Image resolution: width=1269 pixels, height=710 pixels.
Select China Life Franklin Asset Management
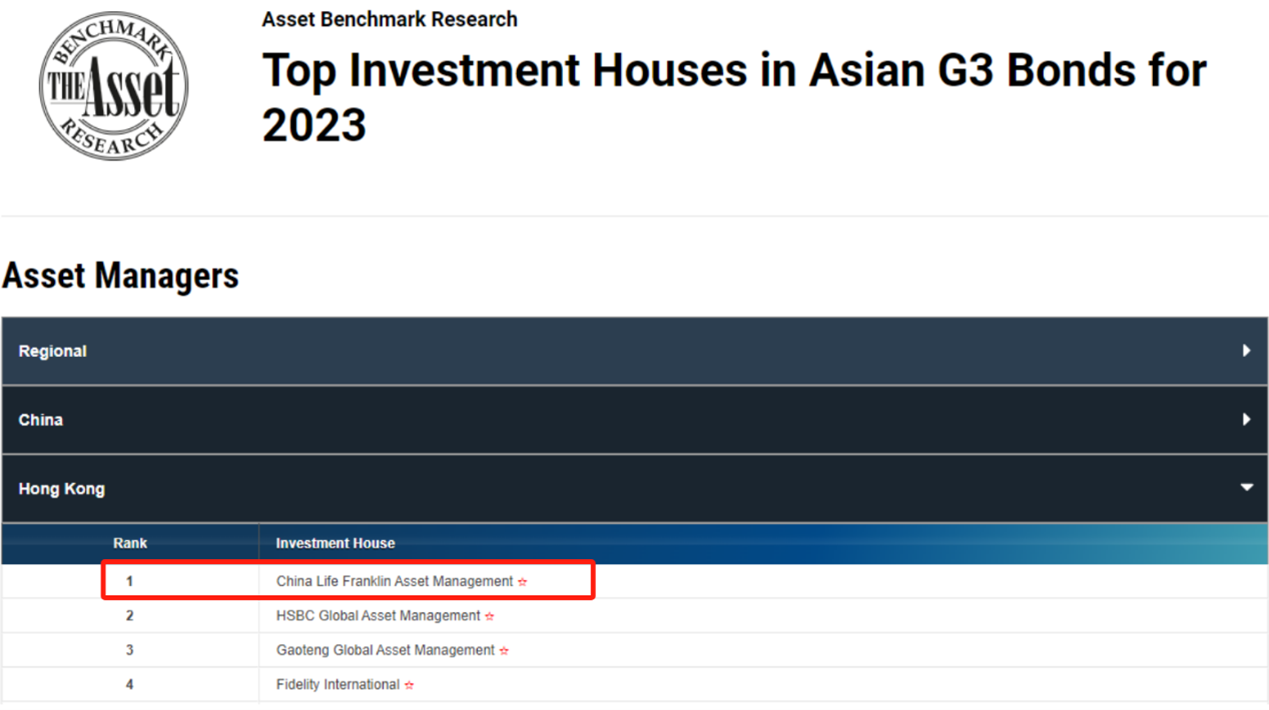click(395, 581)
